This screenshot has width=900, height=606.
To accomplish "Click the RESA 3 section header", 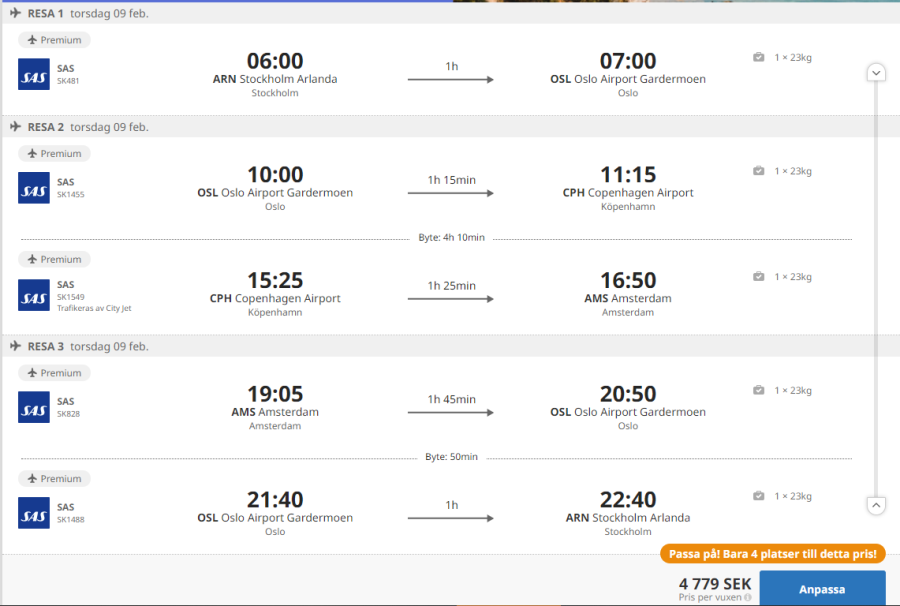I will click(88, 347).
